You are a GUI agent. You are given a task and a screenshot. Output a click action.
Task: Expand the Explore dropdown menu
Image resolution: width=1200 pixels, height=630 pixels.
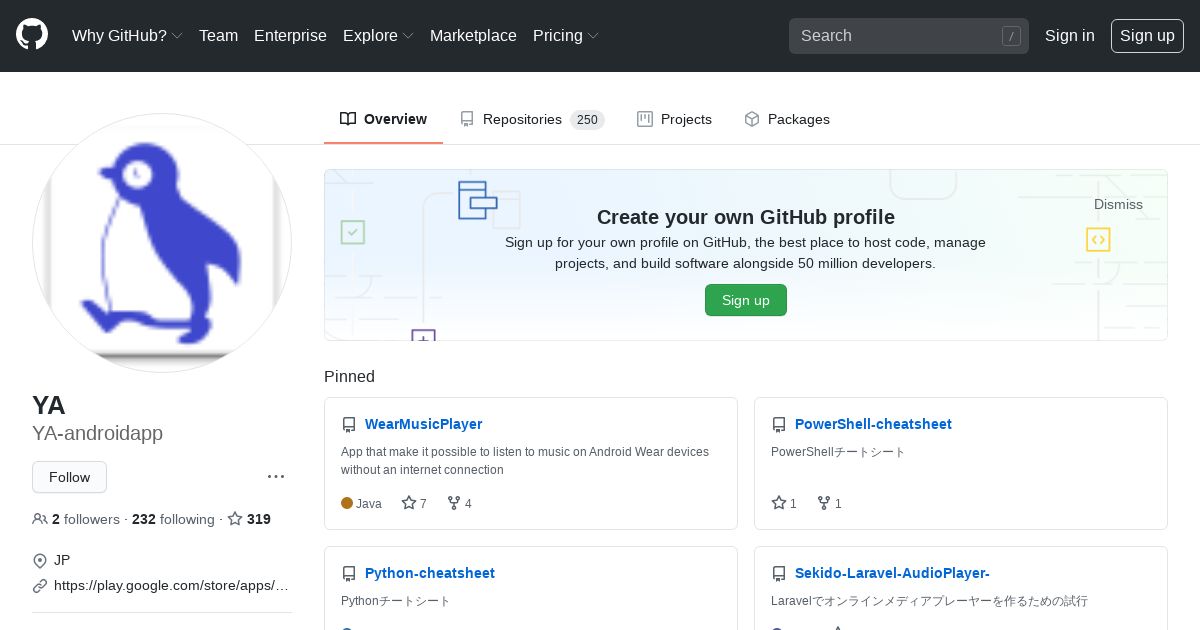[378, 35]
